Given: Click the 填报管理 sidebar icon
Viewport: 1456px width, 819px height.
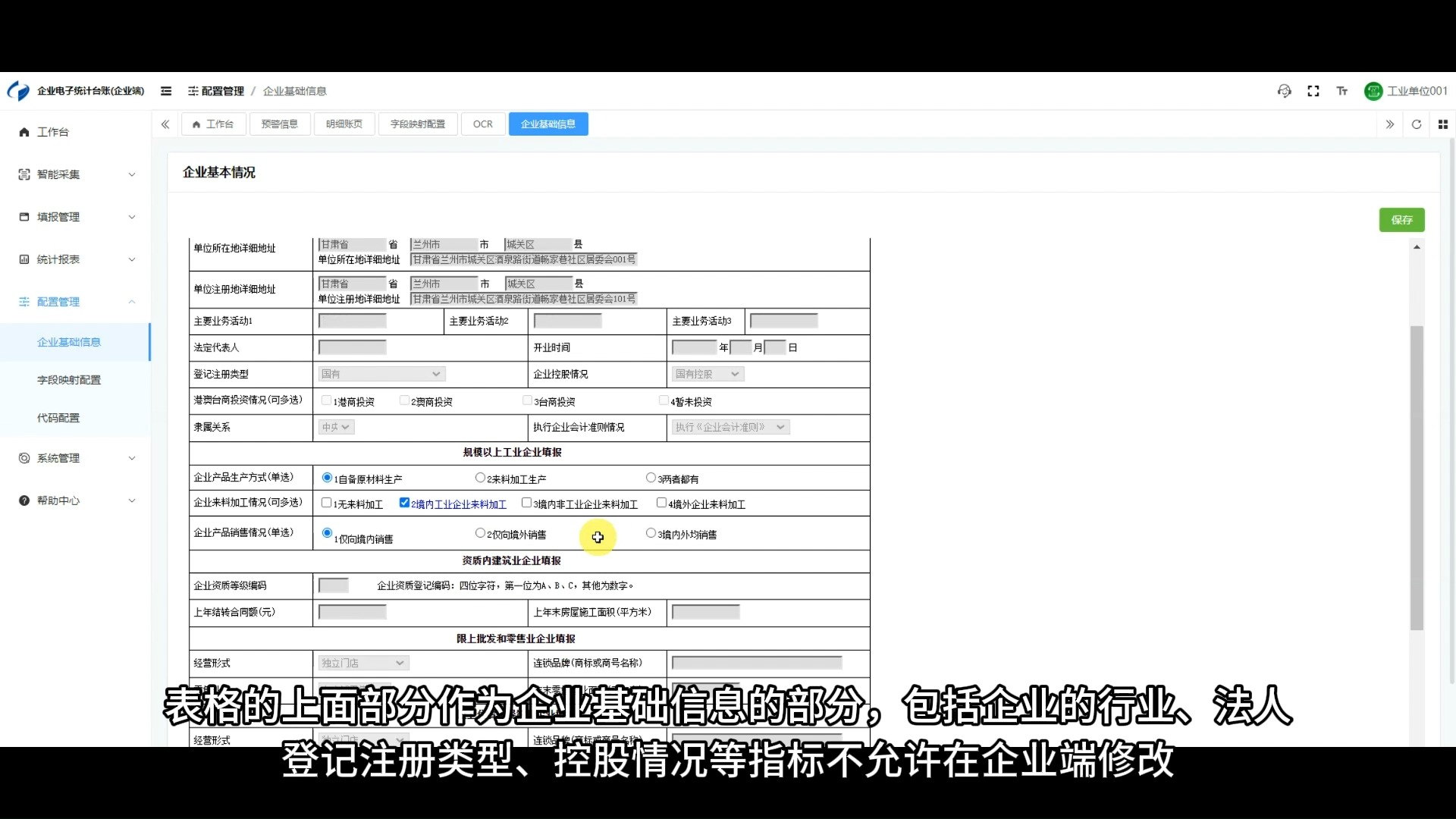Looking at the screenshot, I should [24, 217].
